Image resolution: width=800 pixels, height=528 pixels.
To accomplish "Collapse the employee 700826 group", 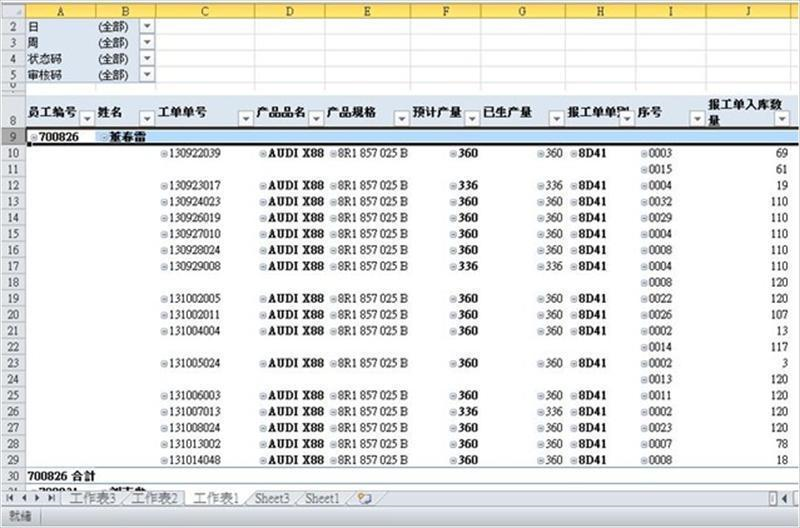I will 34,137.
